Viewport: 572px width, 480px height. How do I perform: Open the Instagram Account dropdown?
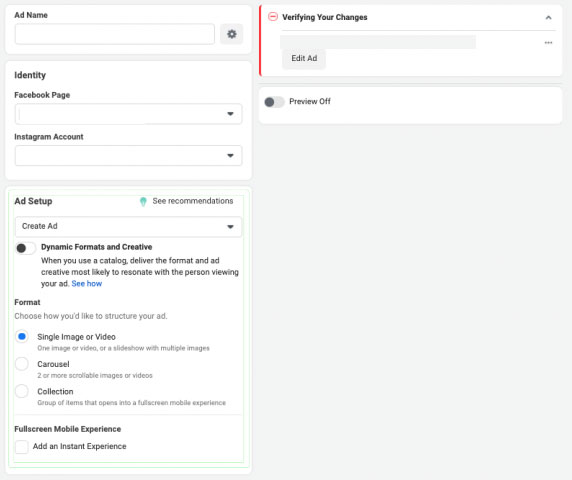point(128,156)
